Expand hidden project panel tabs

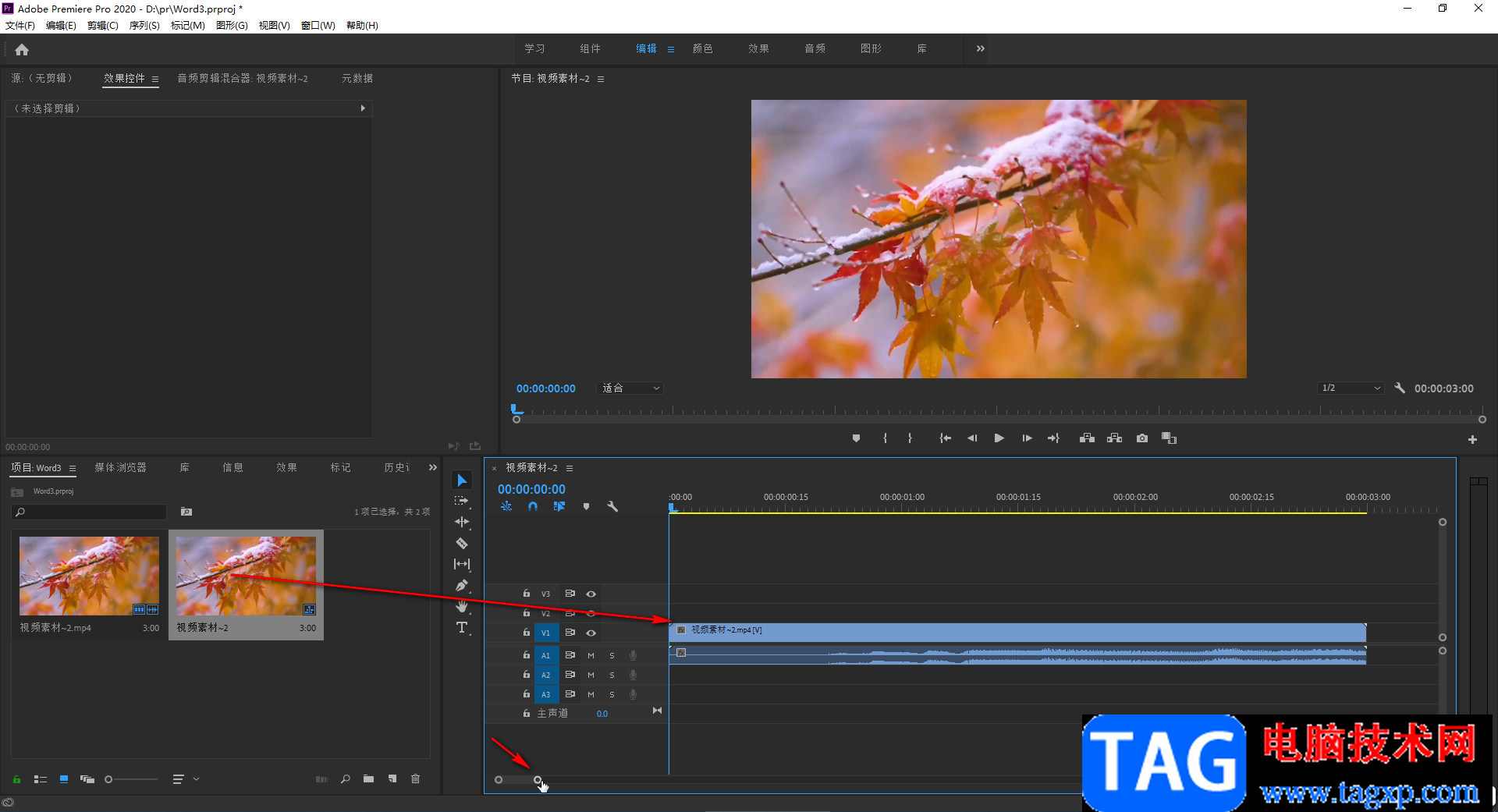pyautogui.click(x=433, y=467)
